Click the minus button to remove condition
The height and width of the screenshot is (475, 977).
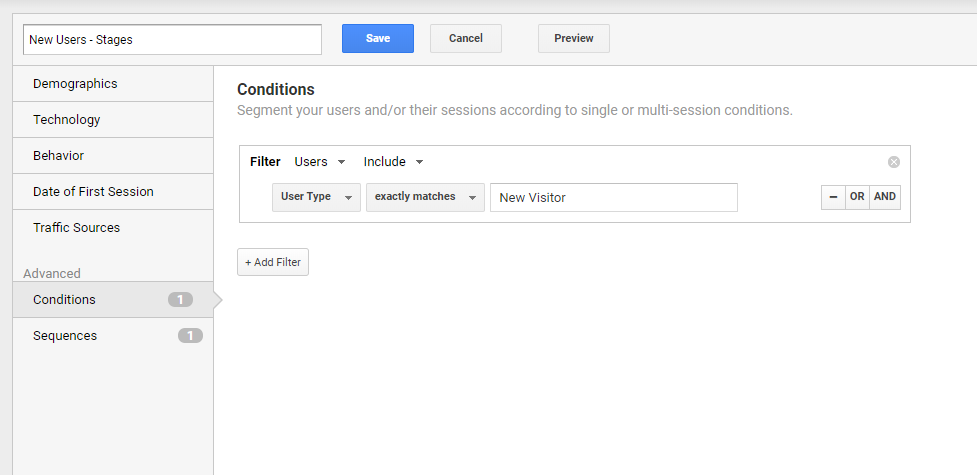(833, 197)
